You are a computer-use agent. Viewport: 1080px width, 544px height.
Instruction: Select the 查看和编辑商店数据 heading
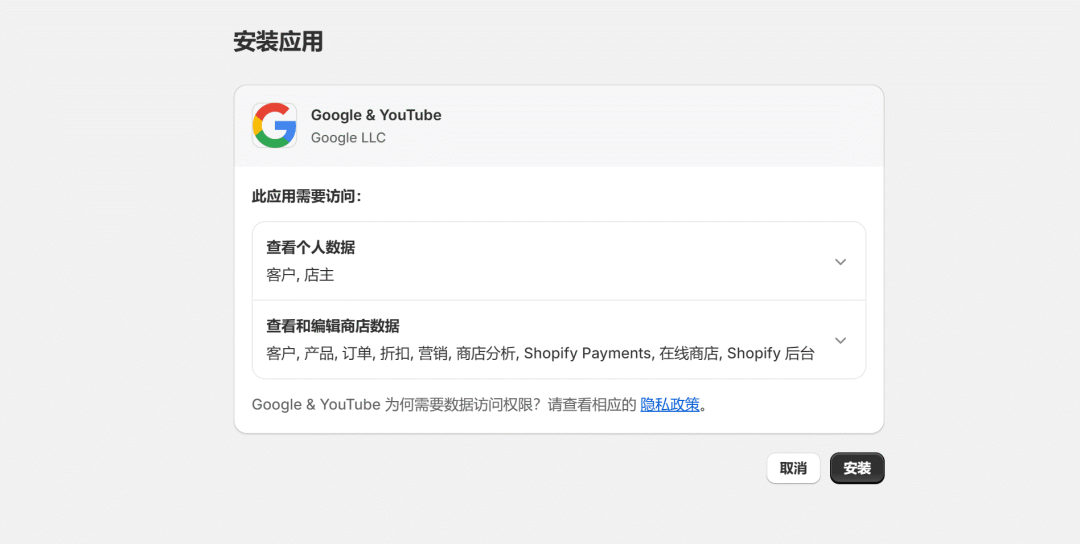333,326
